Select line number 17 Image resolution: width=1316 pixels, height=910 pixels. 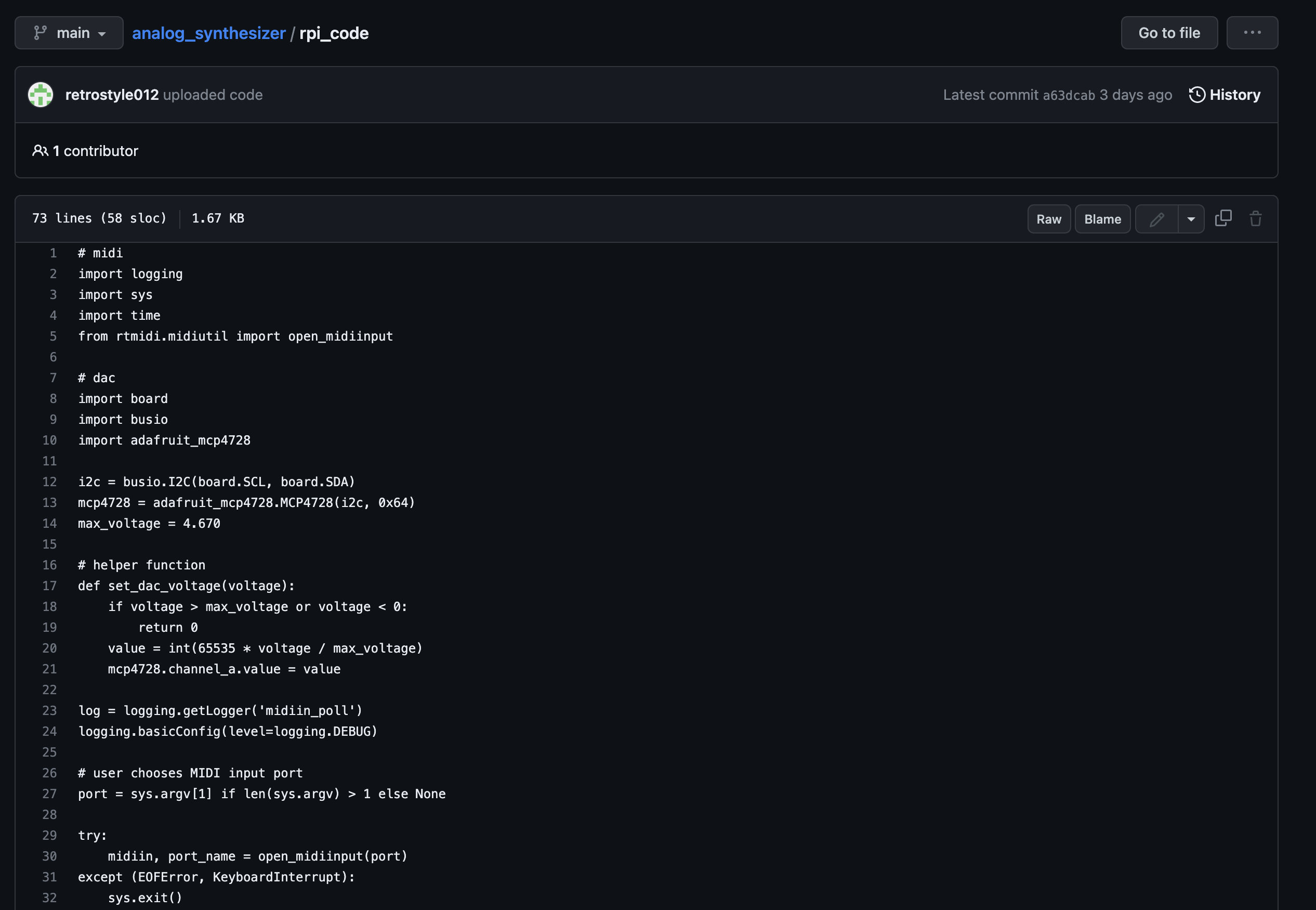49,586
